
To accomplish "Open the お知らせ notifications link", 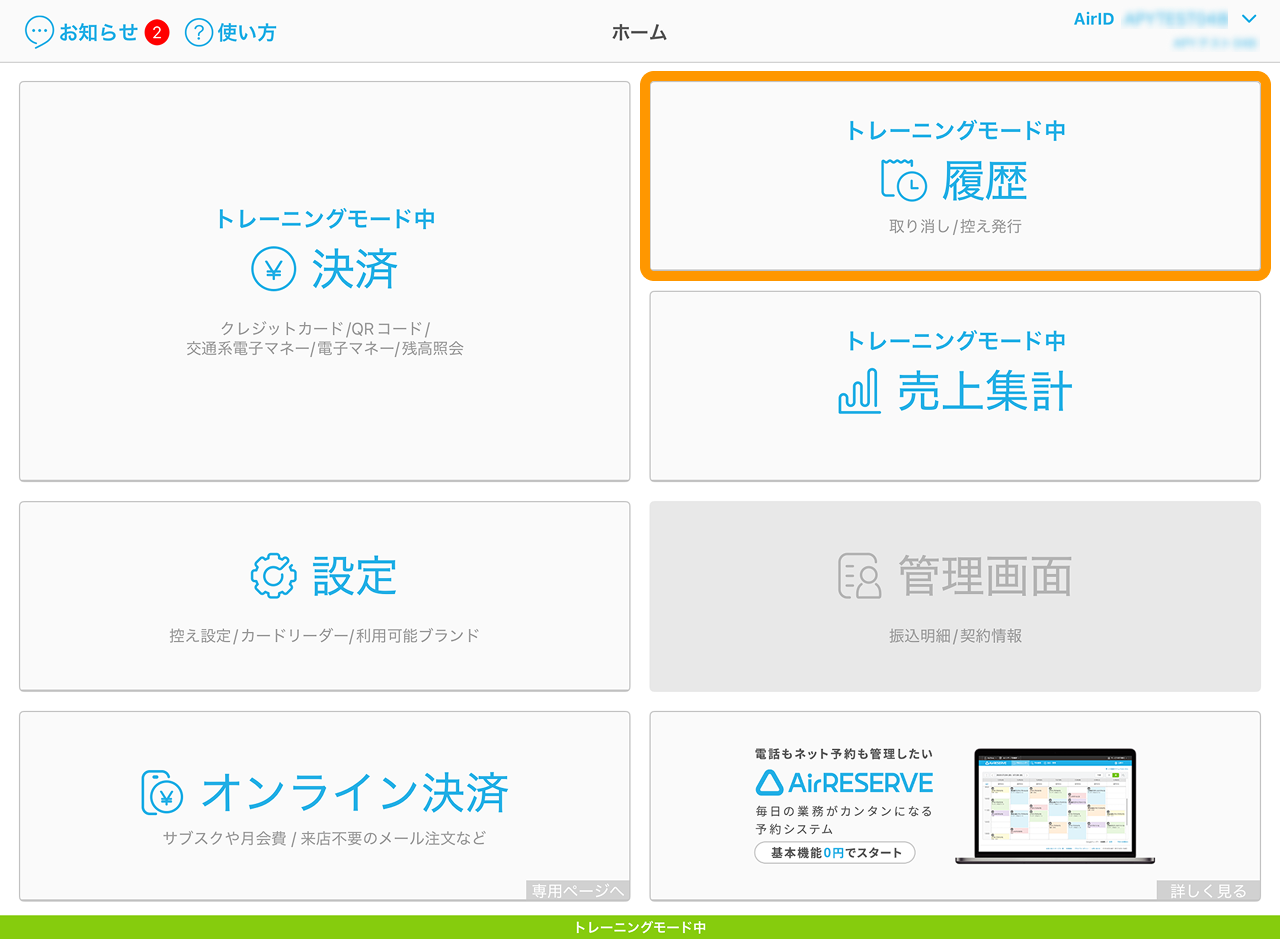I will point(98,32).
